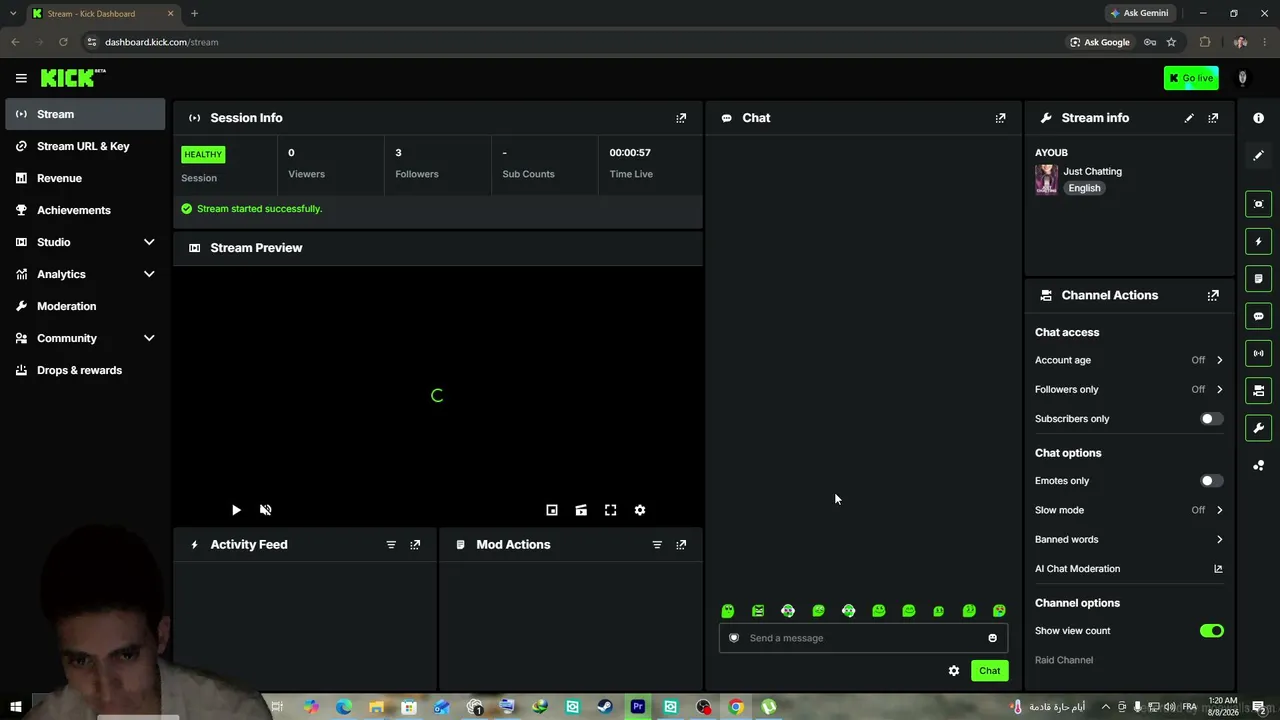Click the shield identity icon in message box
Viewport: 1280px width, 720px height.
(x=734, y=638)
